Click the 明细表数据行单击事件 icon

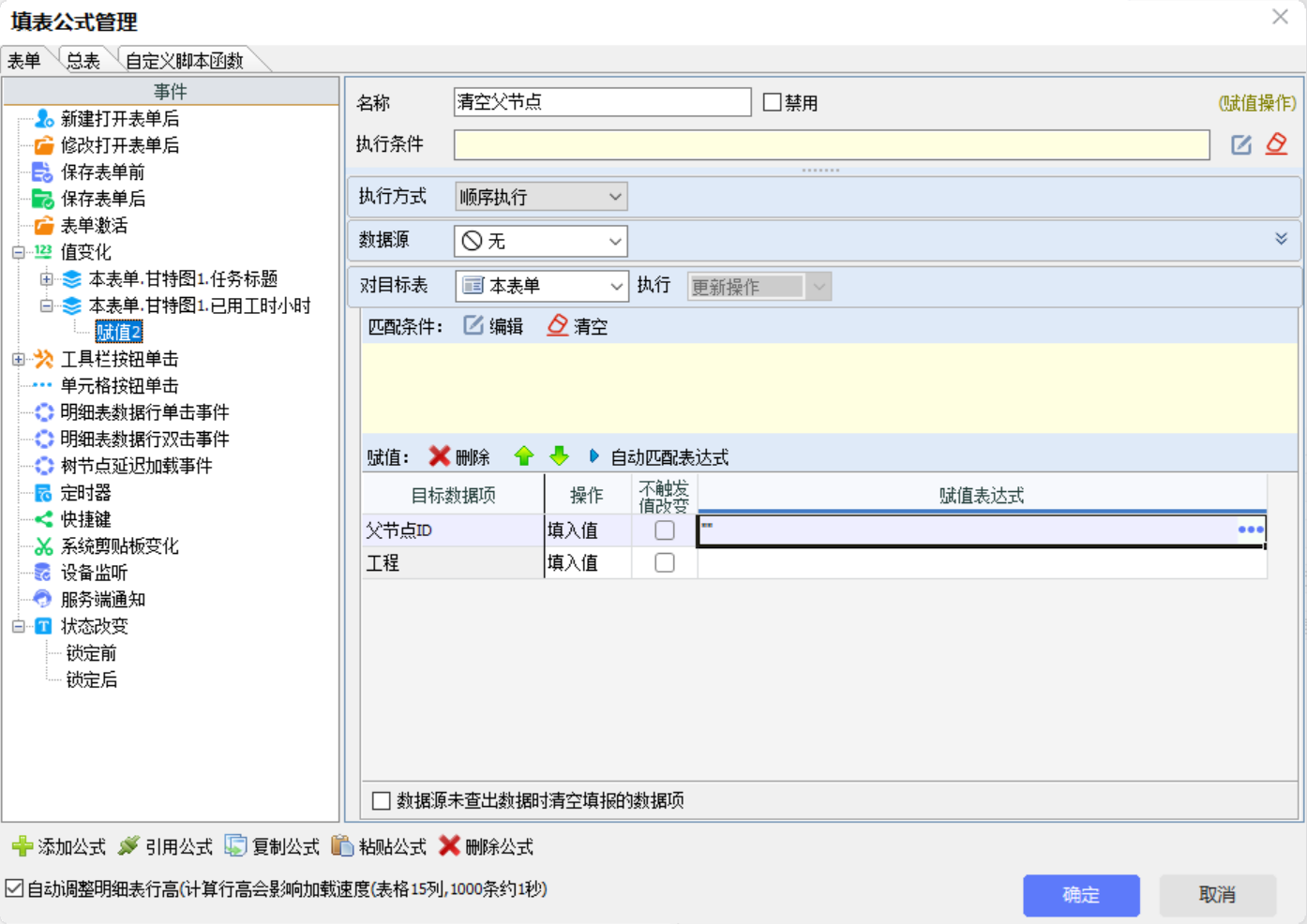coord(44,412)
